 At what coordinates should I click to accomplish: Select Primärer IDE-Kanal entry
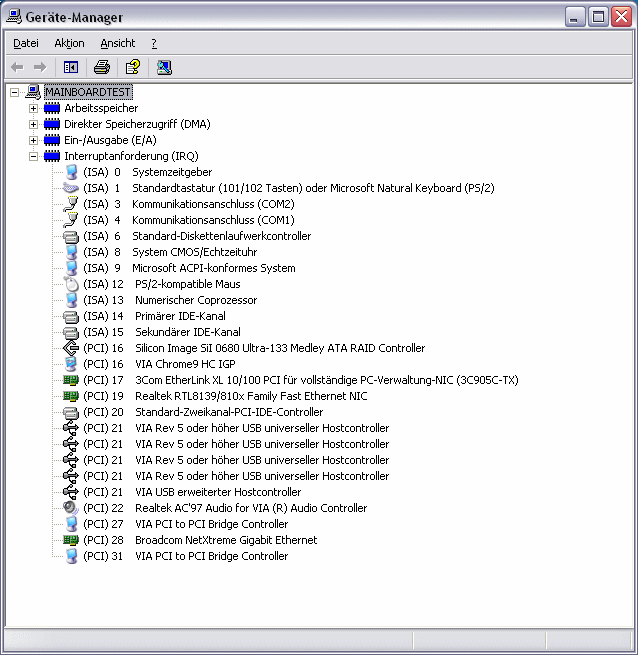pyautogui.click(x=180, y=316)
